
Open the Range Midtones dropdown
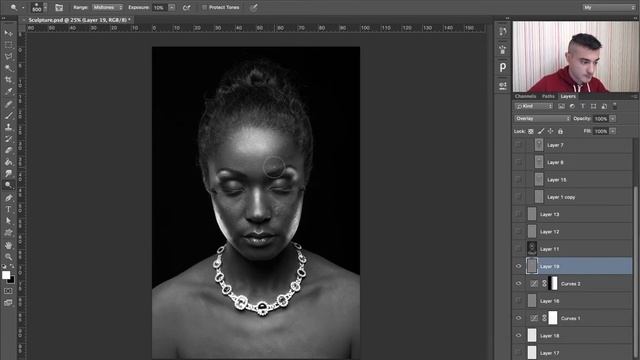(107, 7)
